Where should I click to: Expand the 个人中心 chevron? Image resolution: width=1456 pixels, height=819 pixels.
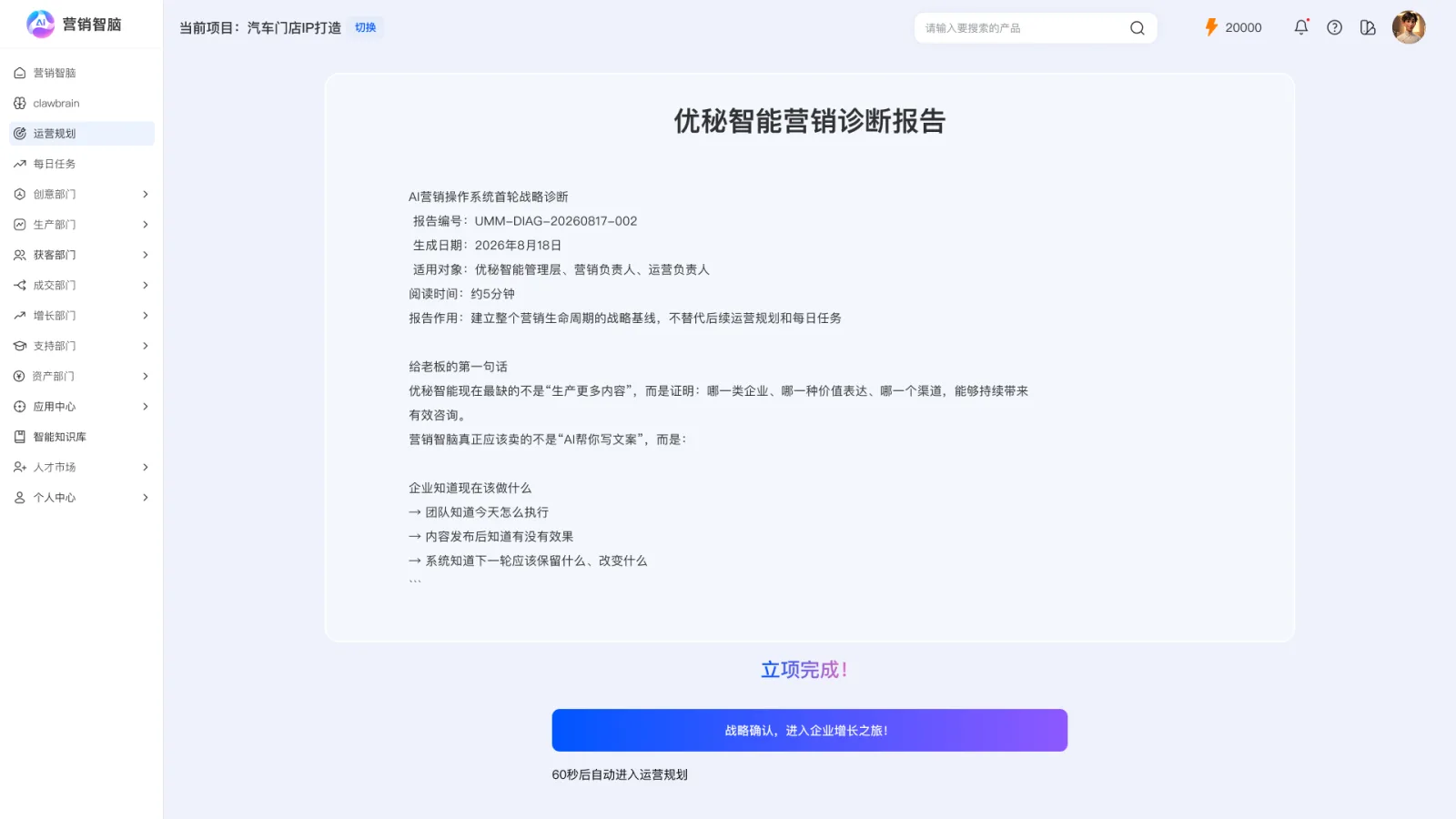146,498
